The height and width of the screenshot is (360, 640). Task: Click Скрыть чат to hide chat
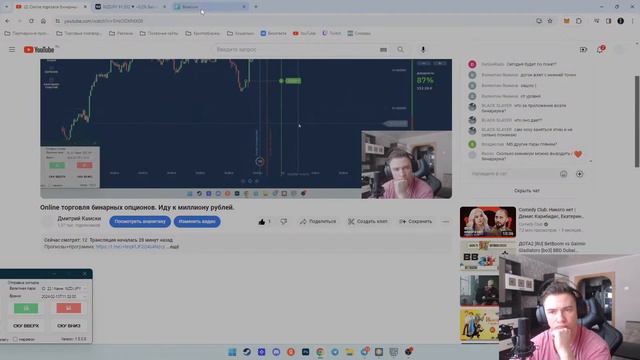527,191
